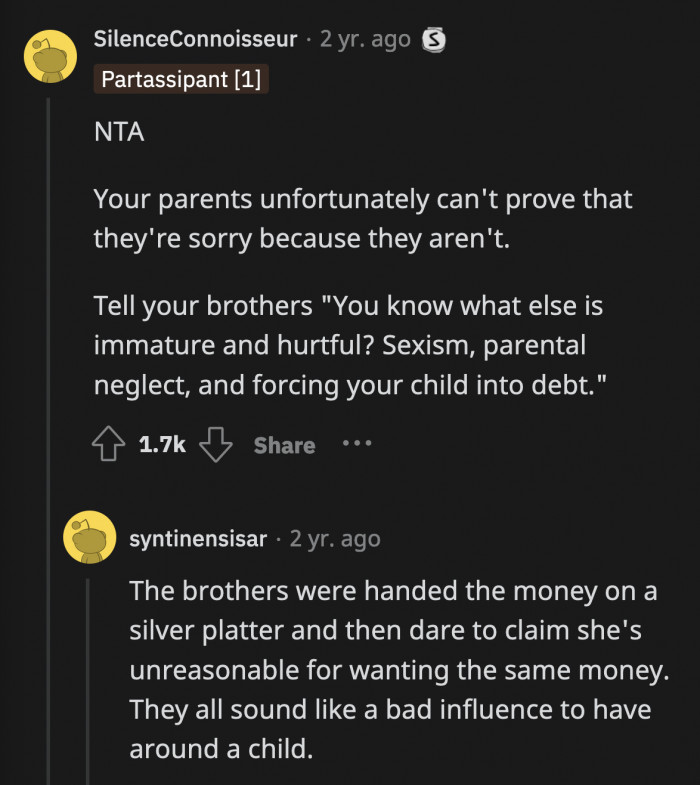Image resolution: width=700 pixels, height=785 pixels.
Task: Collapse syntinensisar's reply via its thread line
Action: click(x=90, y=680)
